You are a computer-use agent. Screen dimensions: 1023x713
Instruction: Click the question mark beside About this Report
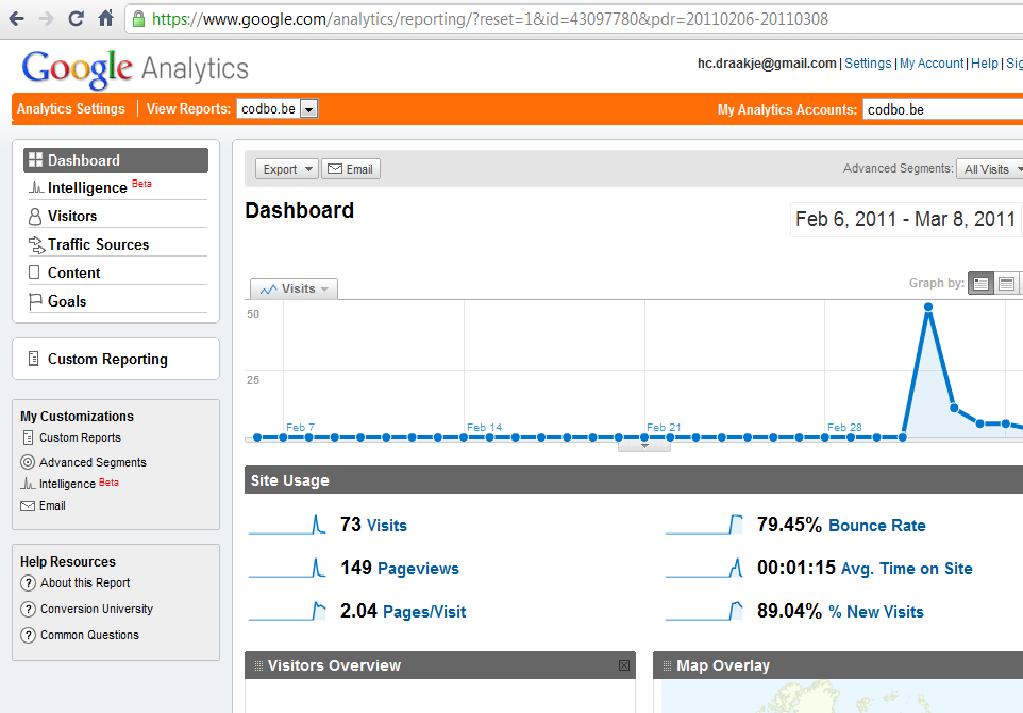27,583
